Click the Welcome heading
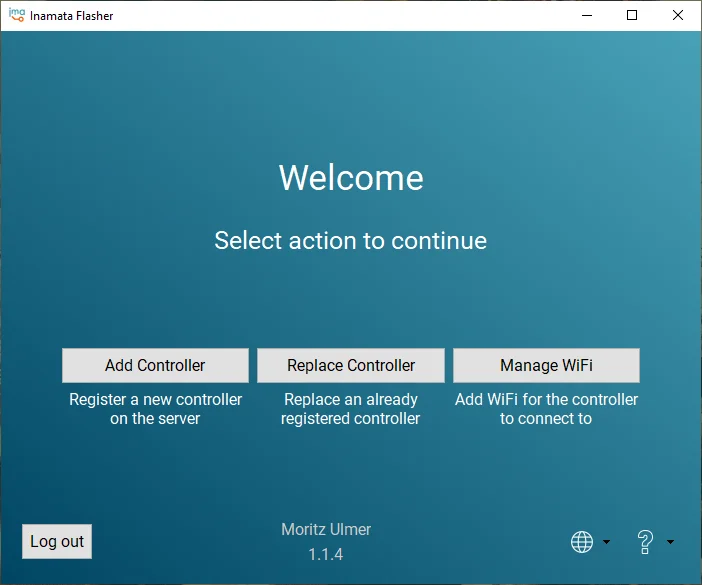The height and width of the screenshot is (585, 702). pyautogui.click(x=351, y=178)
